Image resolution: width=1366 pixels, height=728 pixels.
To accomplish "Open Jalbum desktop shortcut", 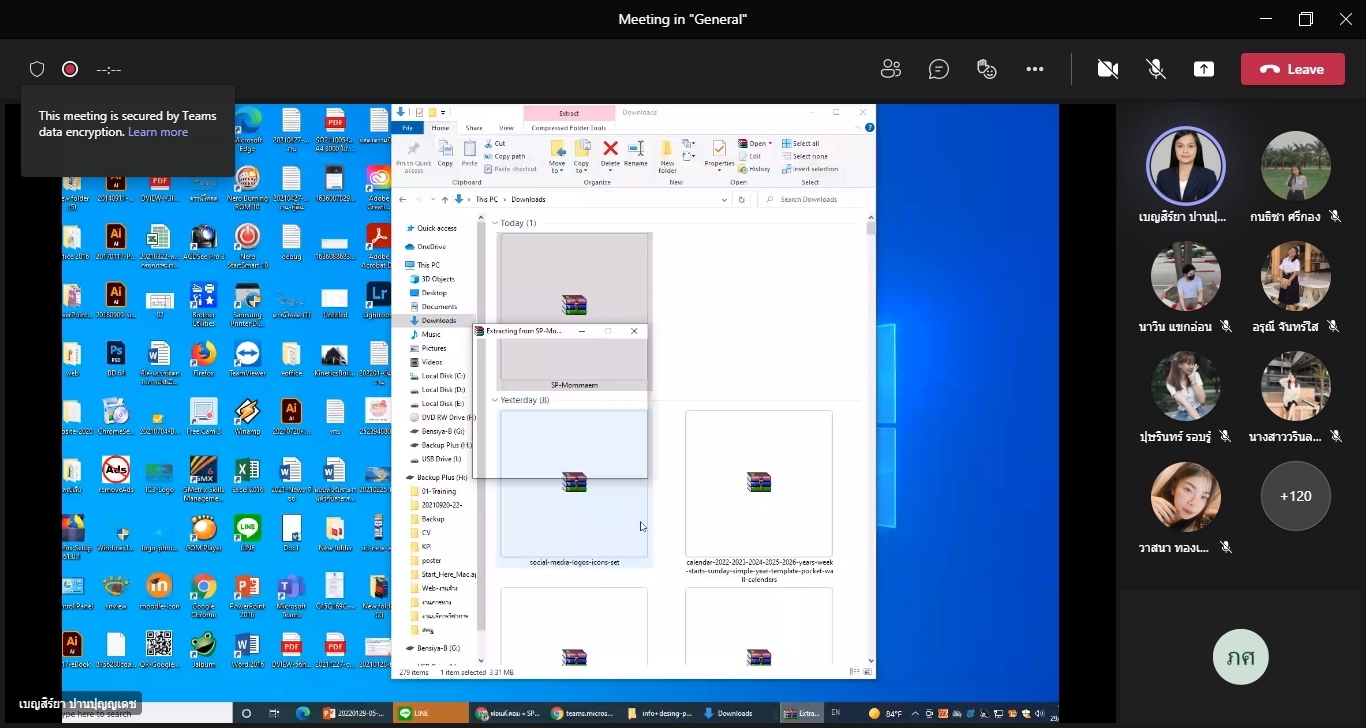I will pos(204,650).
